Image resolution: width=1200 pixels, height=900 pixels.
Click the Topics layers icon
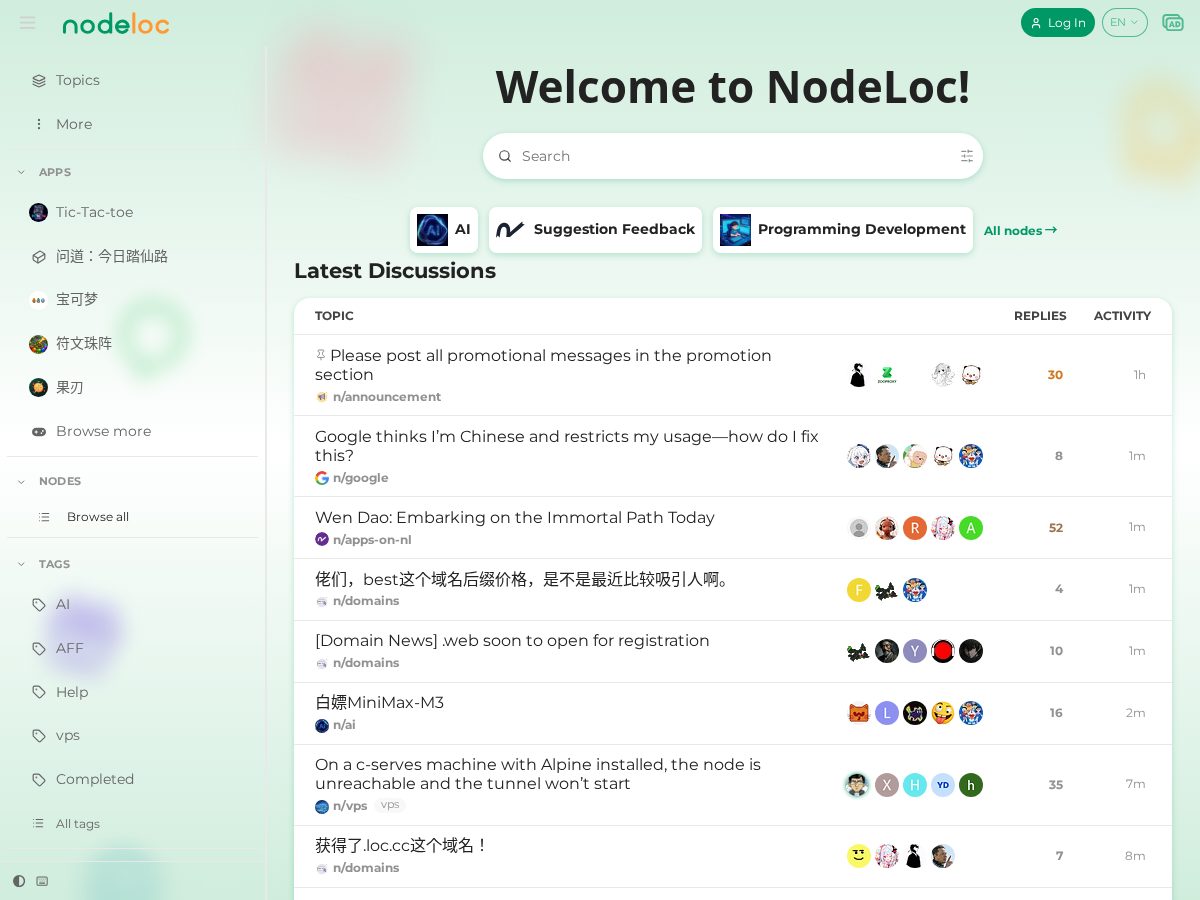pyautogui.click(x=38, y=80)
